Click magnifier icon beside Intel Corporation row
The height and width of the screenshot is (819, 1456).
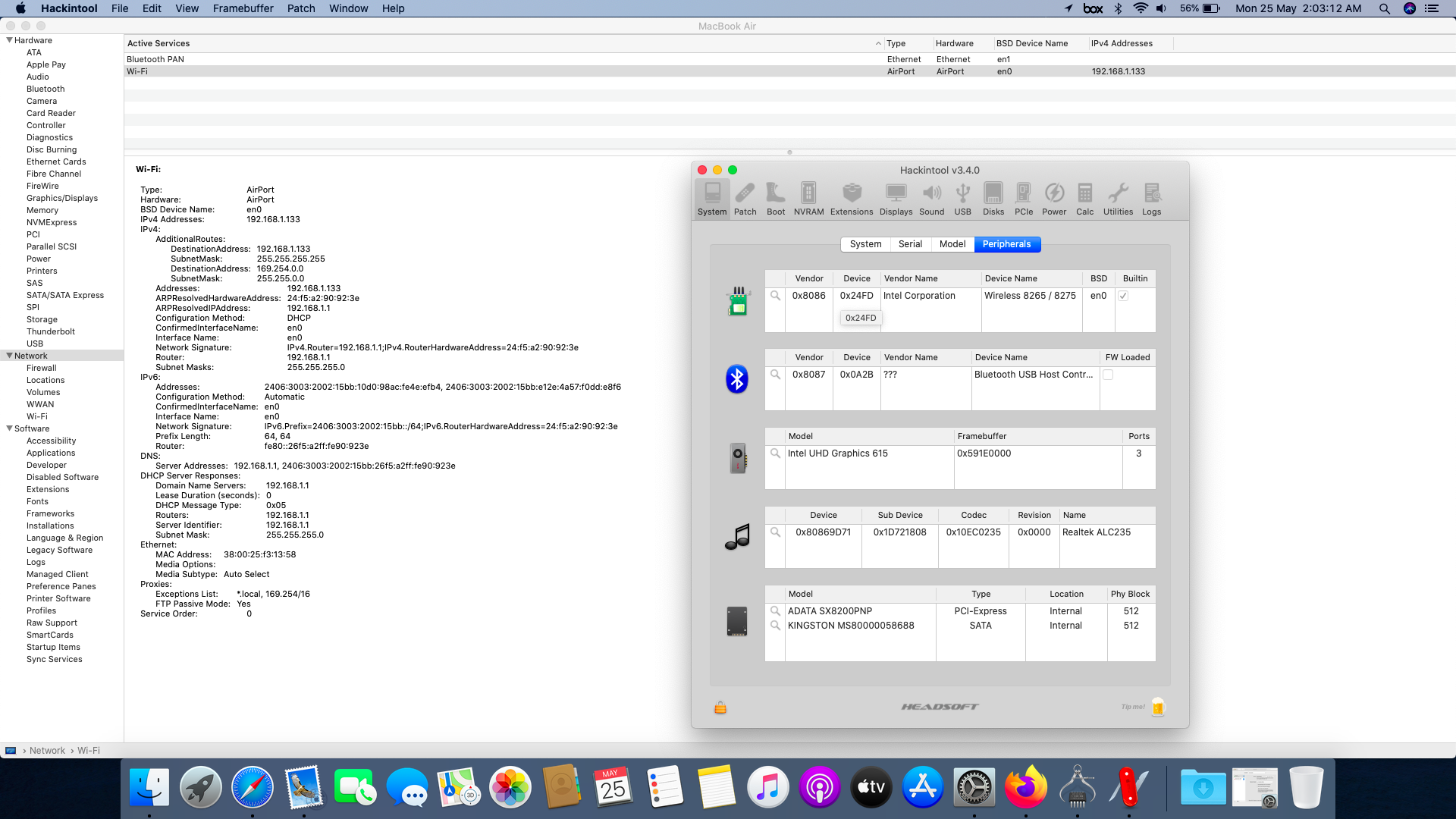click(775, 296)
